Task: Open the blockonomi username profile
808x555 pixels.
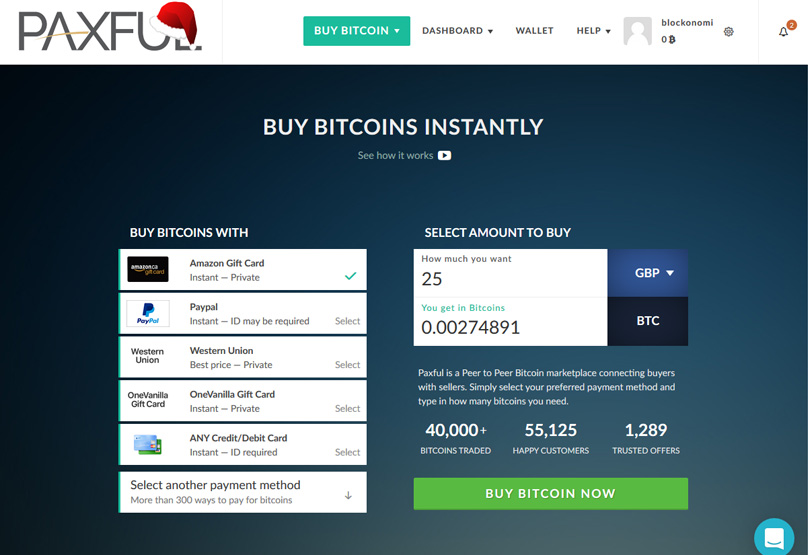Action: [687, 23]
